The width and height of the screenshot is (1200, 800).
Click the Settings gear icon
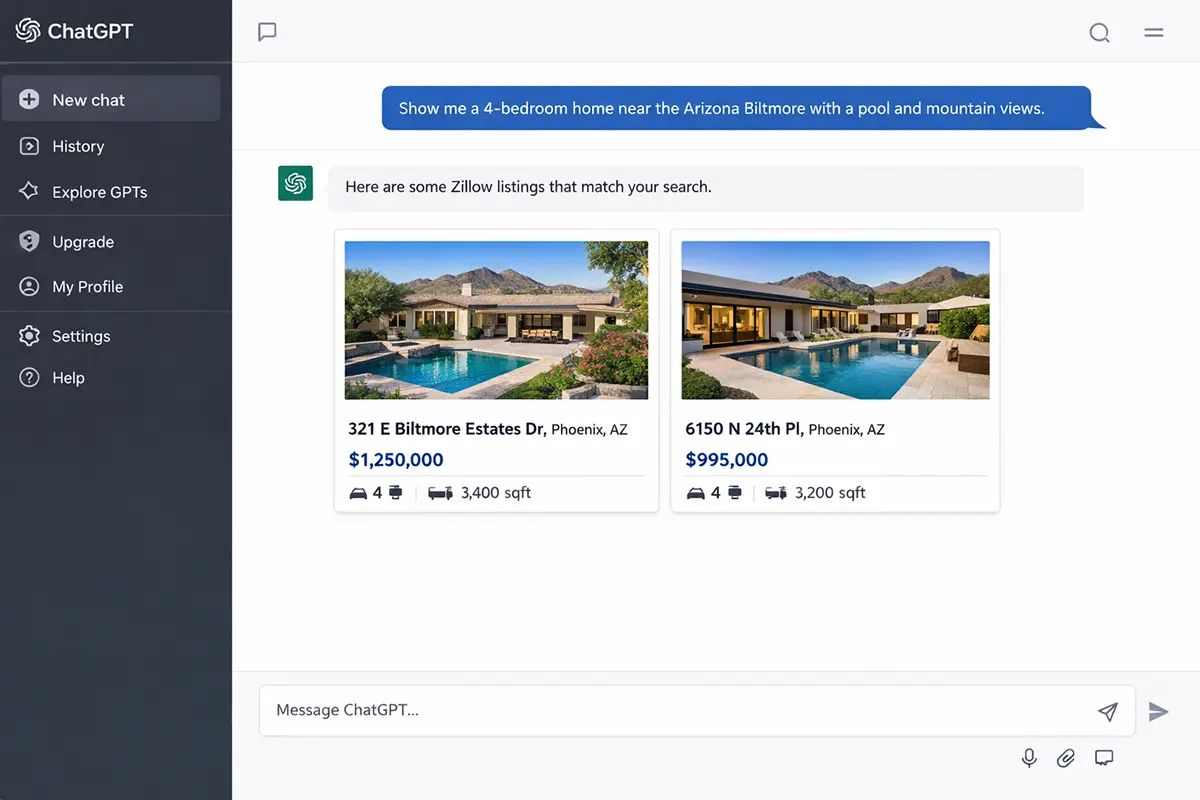(29, 336)
